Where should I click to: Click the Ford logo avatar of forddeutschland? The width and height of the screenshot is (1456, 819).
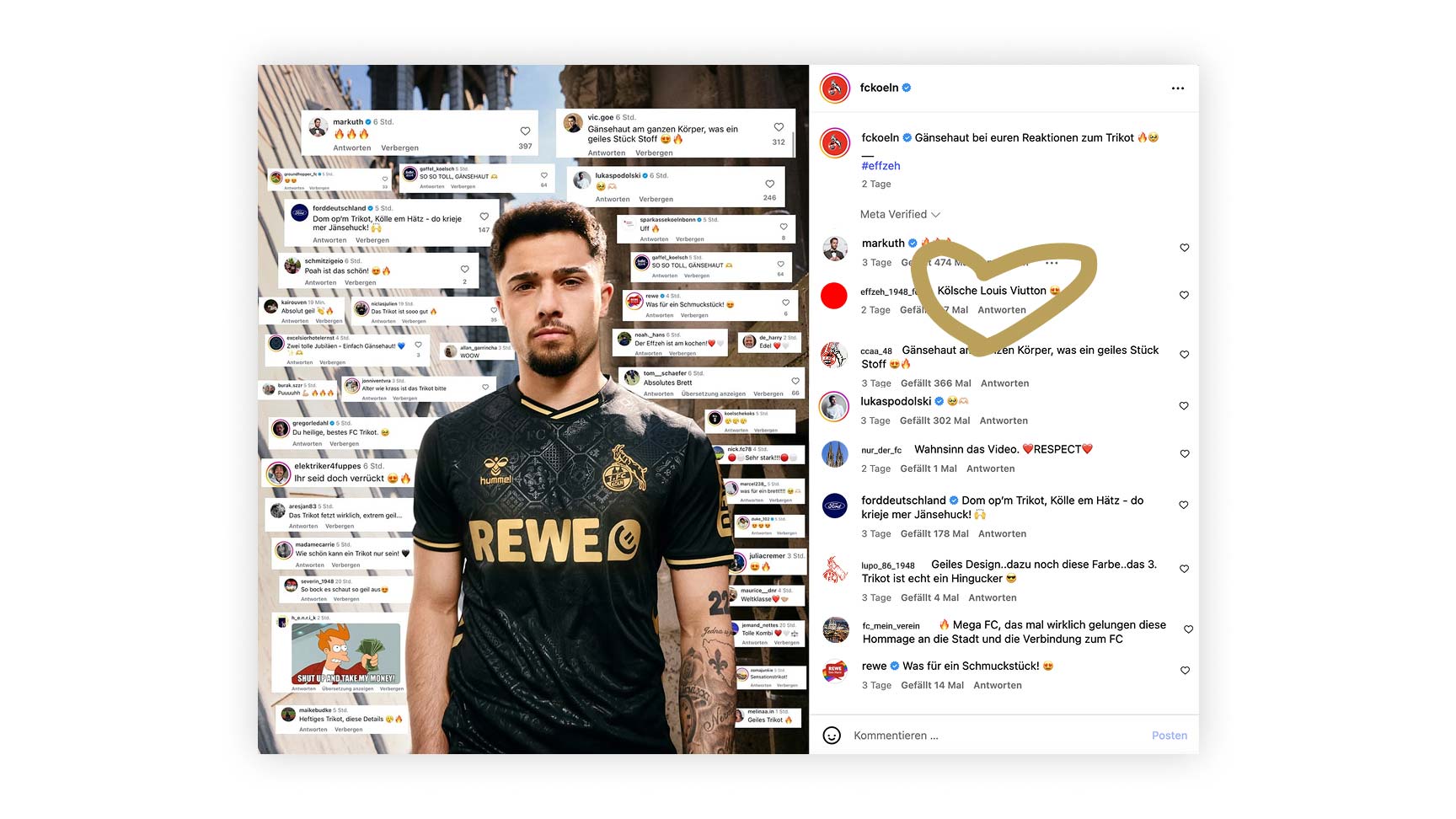(x=834, y=506)
